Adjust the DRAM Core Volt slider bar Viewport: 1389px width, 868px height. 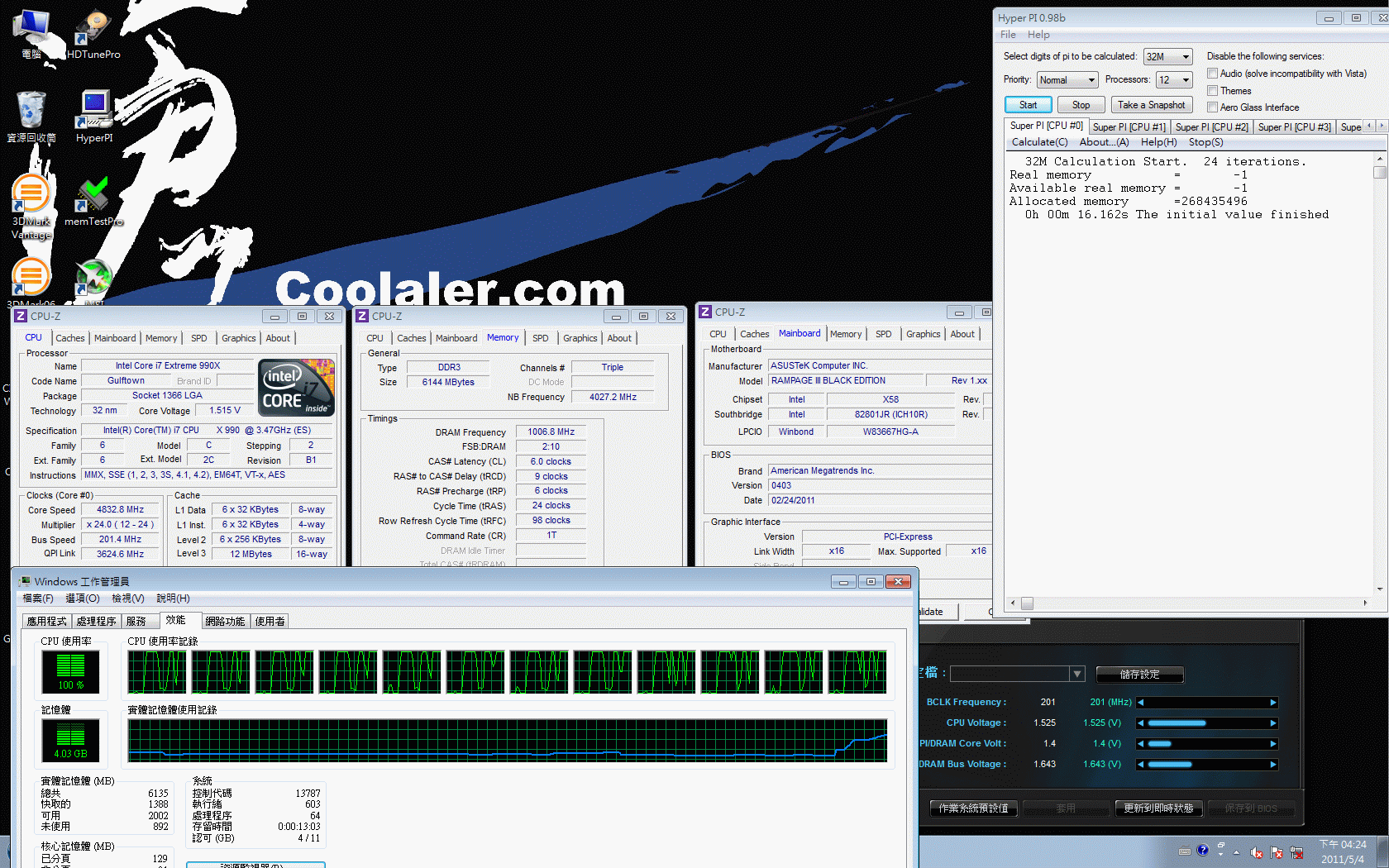1207,744
